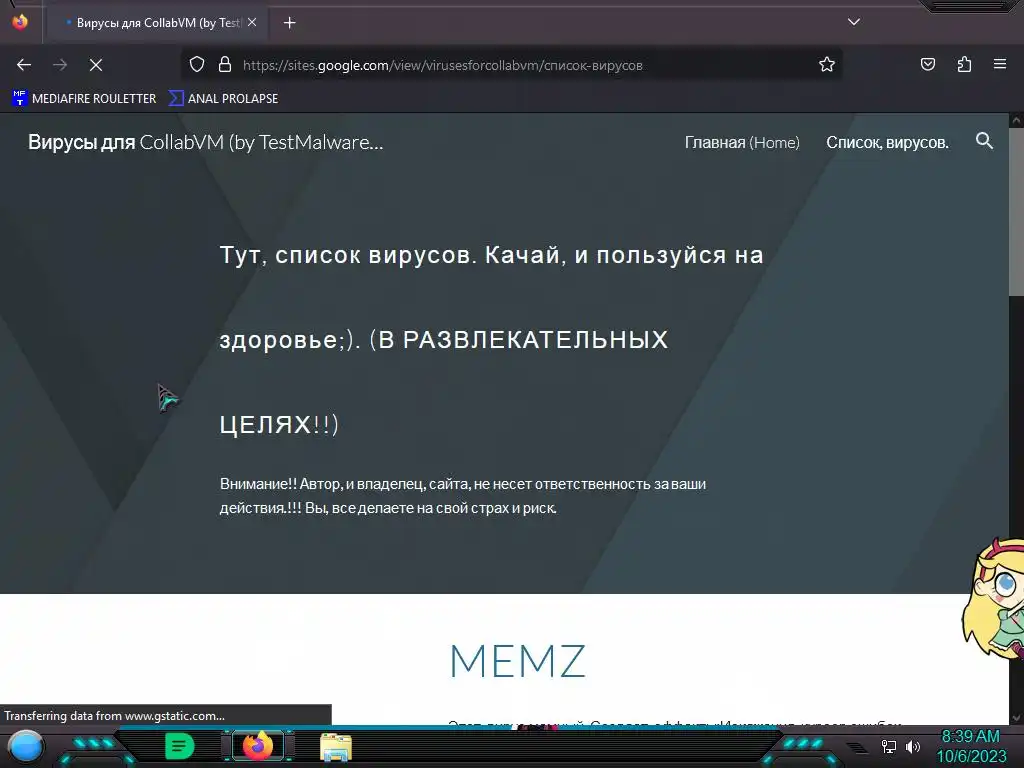Image resolution: width=1024 pixels, height=768 pixels.
Task: Open Список, вирусов. nav item
Action: (x=887, y=142)
